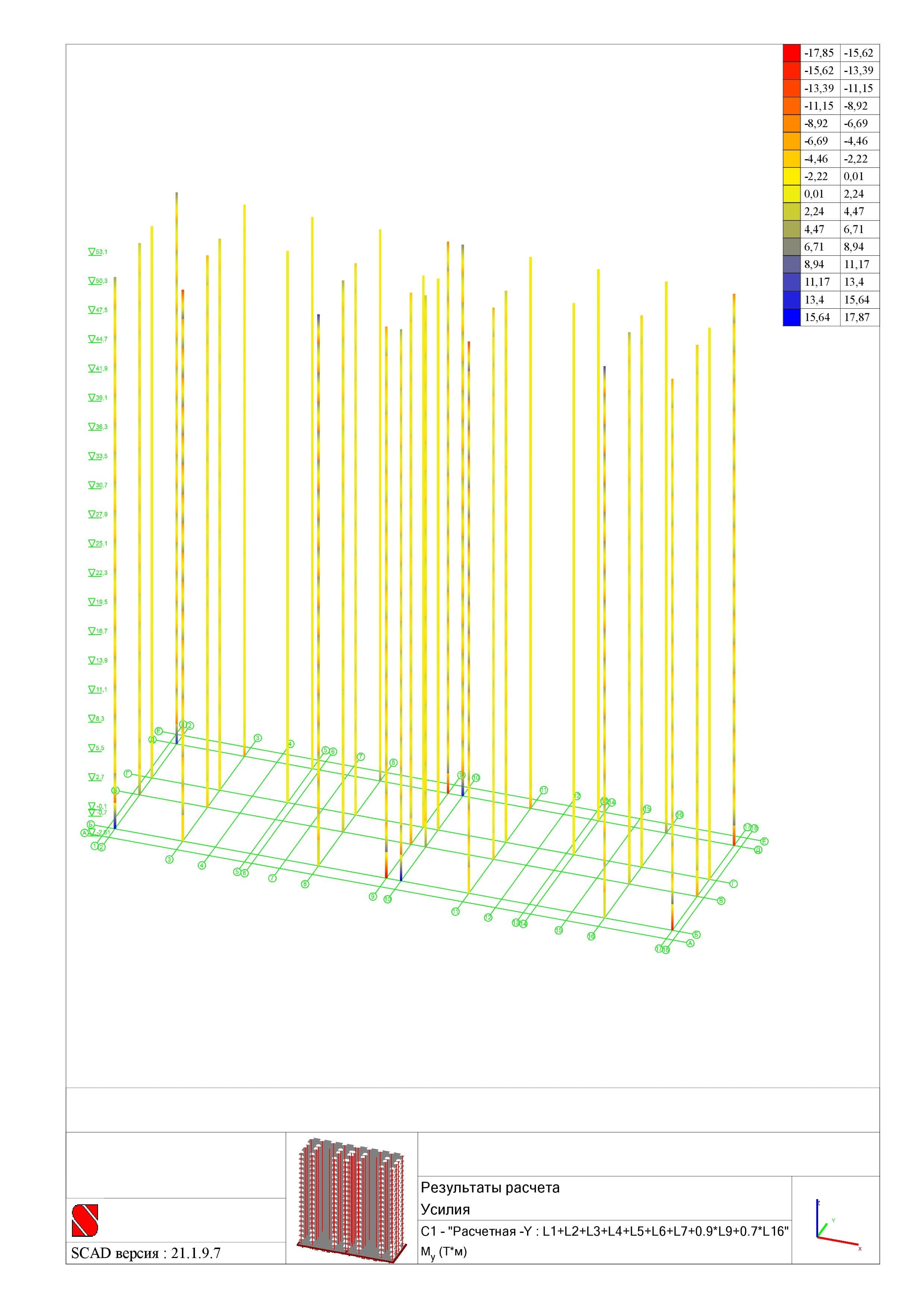The width and height of the screenshot is (924, 1308).
Task: Select the elevation marker 41,9
Action: click(98, 369)
